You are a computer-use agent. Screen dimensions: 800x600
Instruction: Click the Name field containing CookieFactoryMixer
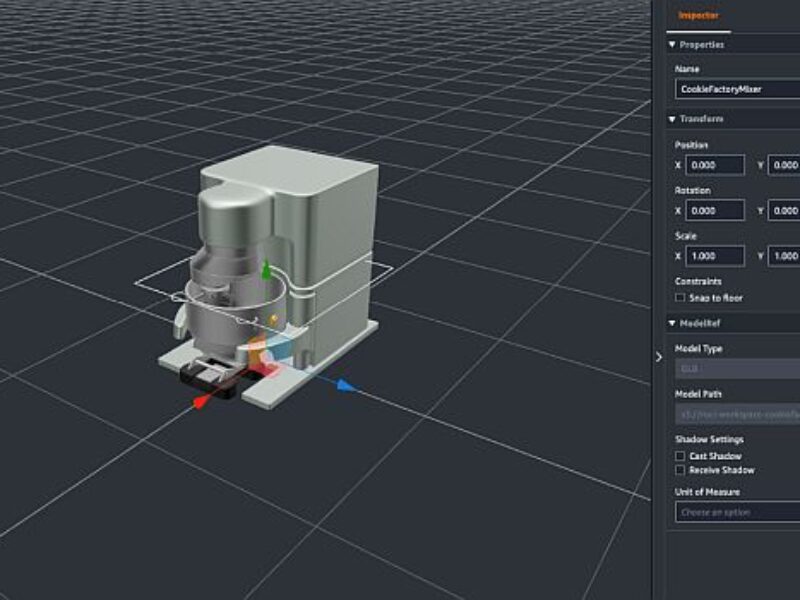tap(738, 89)
